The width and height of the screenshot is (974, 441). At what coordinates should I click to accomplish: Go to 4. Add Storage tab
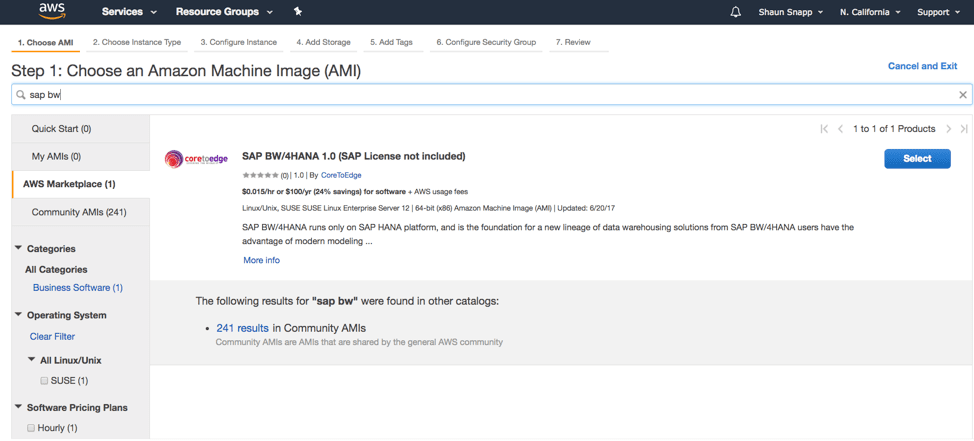[323, 42]
